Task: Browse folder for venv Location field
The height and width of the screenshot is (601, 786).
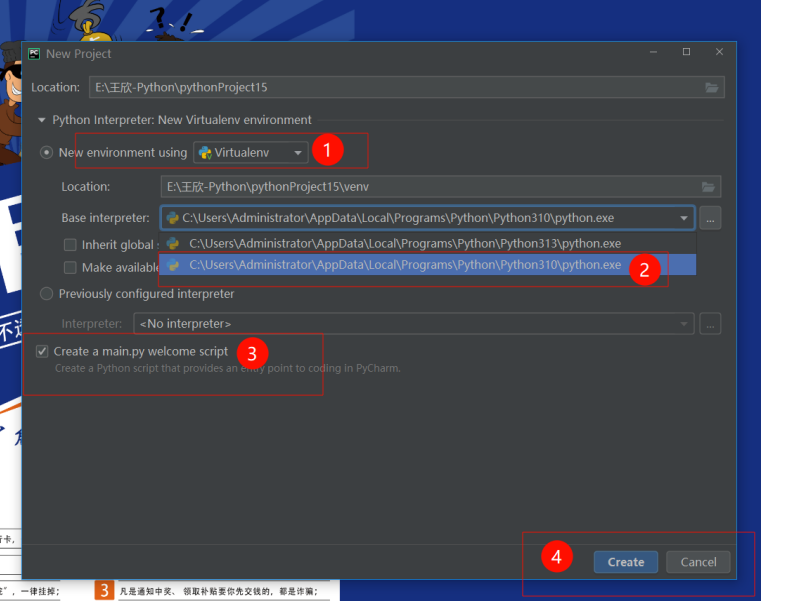Action: point(708,187)
